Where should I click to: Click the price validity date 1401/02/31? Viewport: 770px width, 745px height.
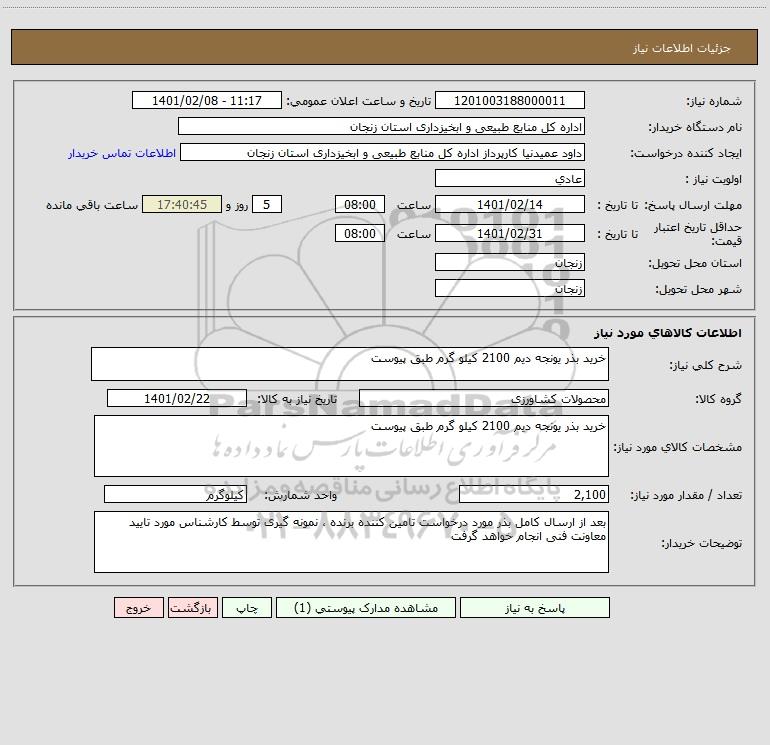(x=510, y=233)
